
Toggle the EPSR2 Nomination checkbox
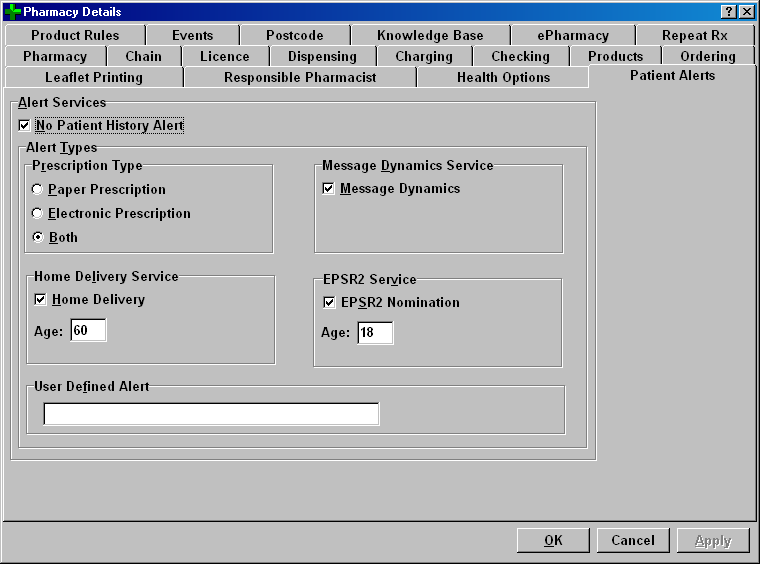click(x=331, y=303)
